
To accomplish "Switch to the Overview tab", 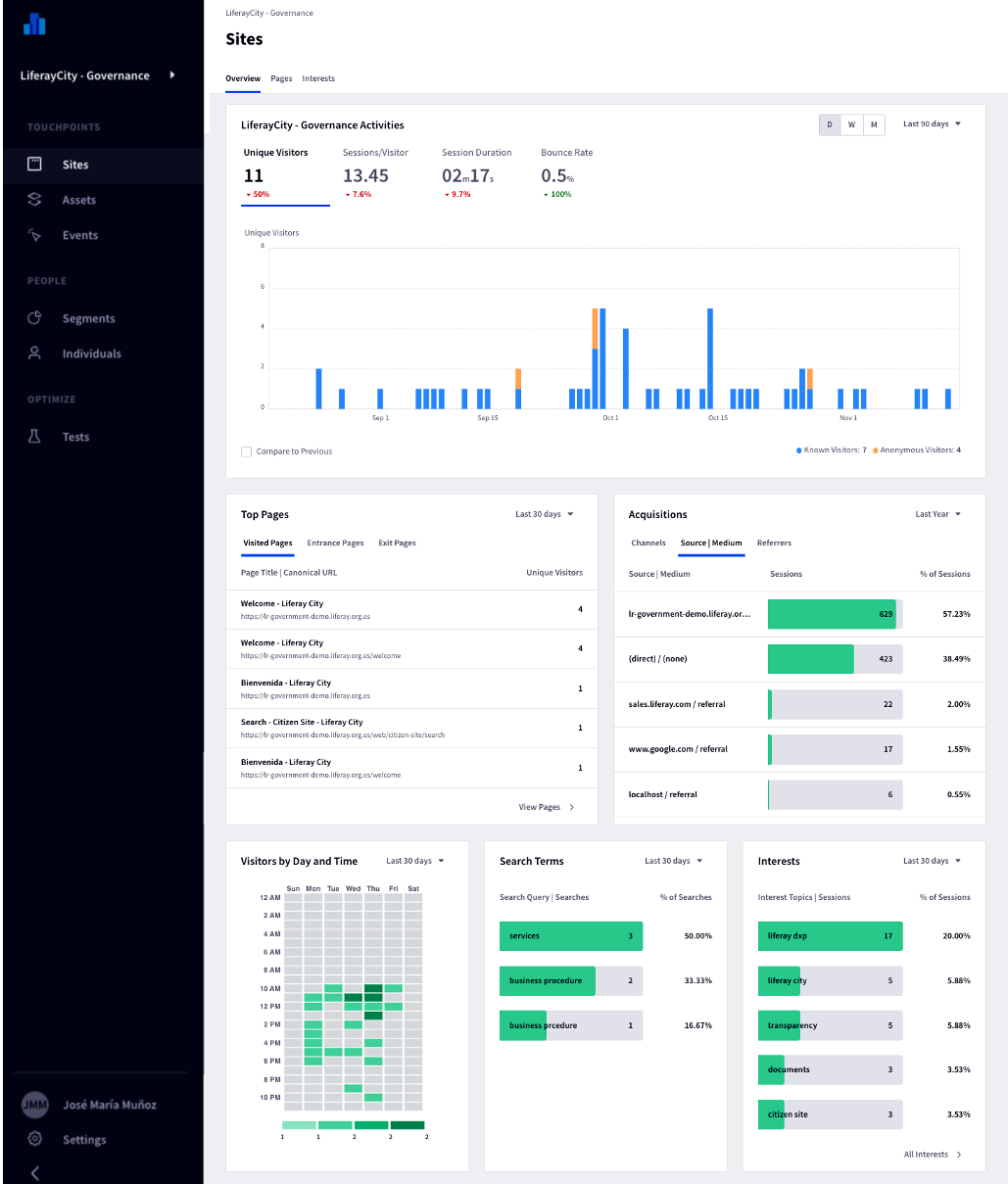I will pos(243,78).
